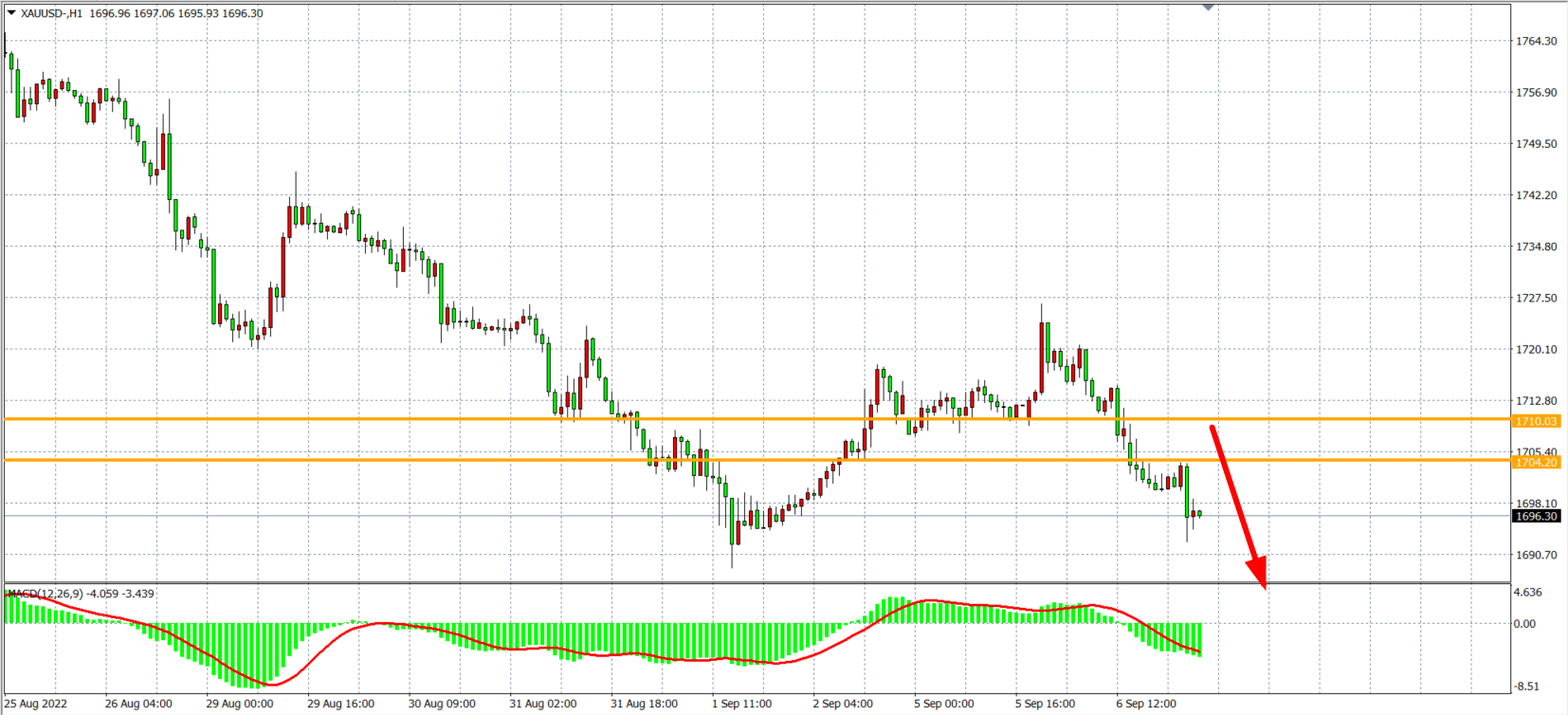The height and width of the screenshot is (715, 1568).
Task: Click the 29 Aug 16:00 time label
Action: [340, 704]
